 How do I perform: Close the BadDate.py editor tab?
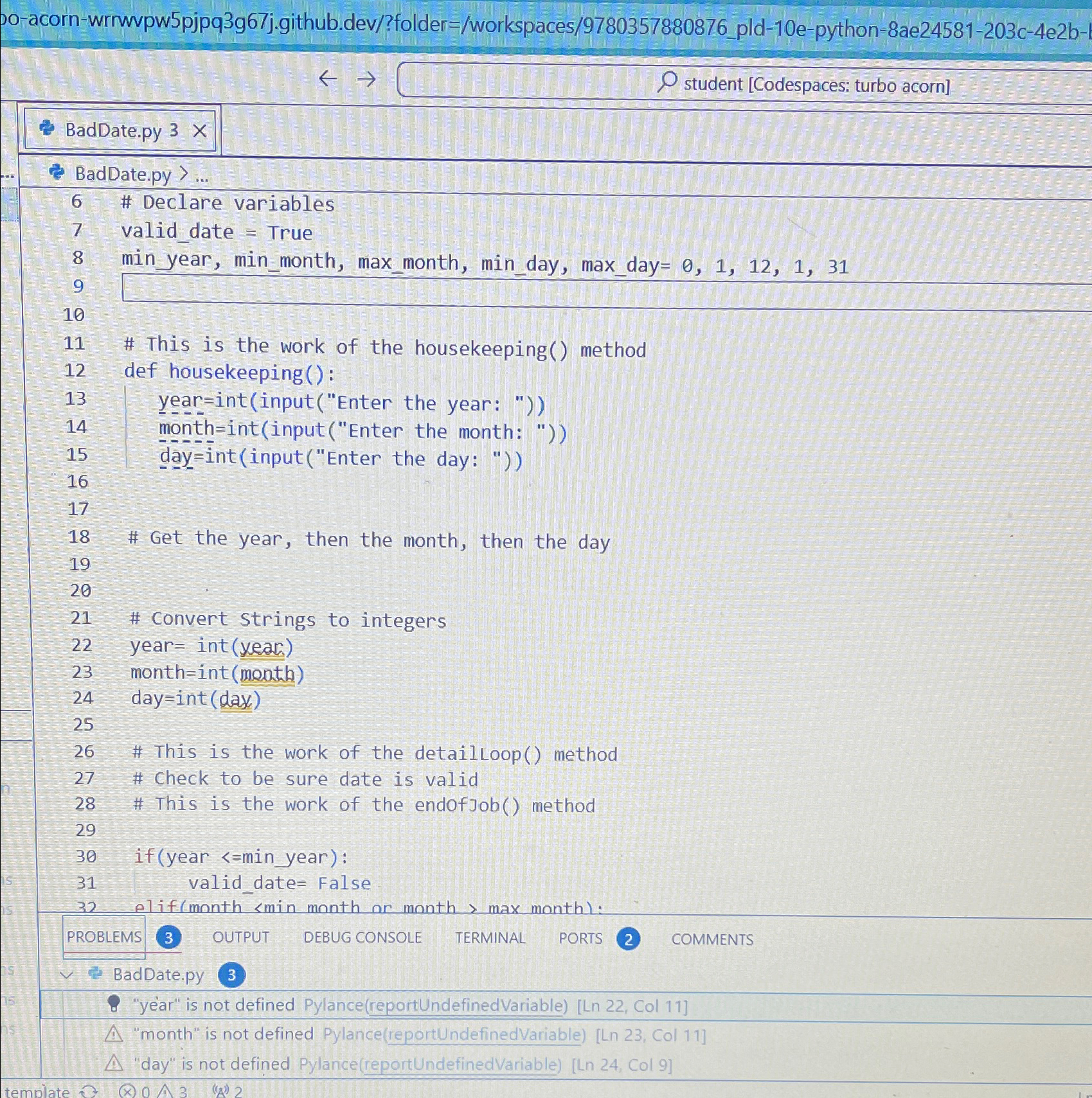201,130
